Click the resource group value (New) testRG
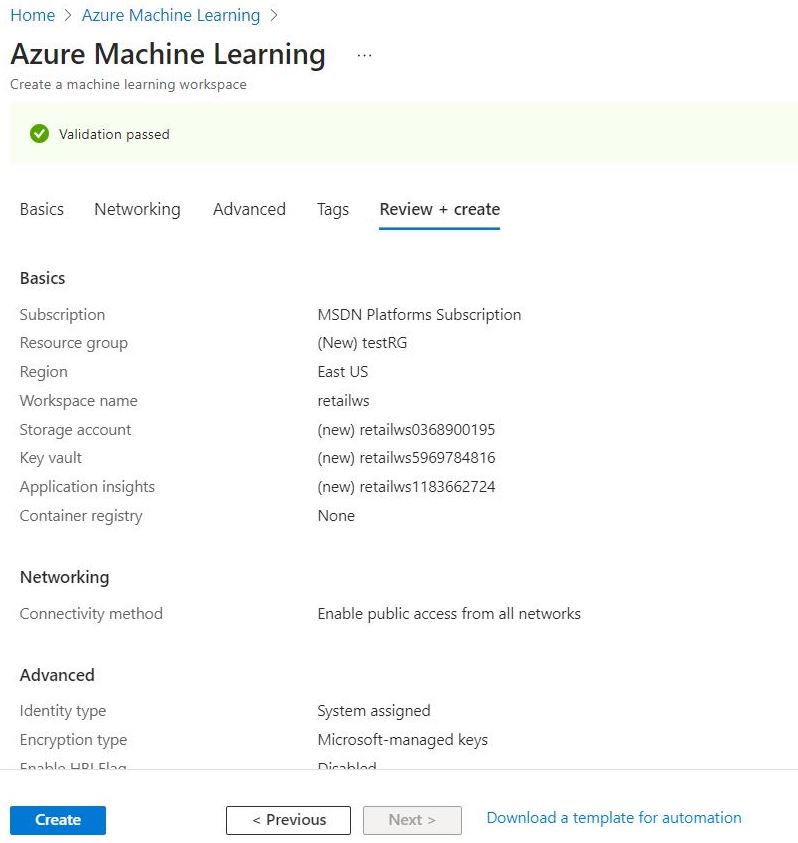 (x=363, y=343)
